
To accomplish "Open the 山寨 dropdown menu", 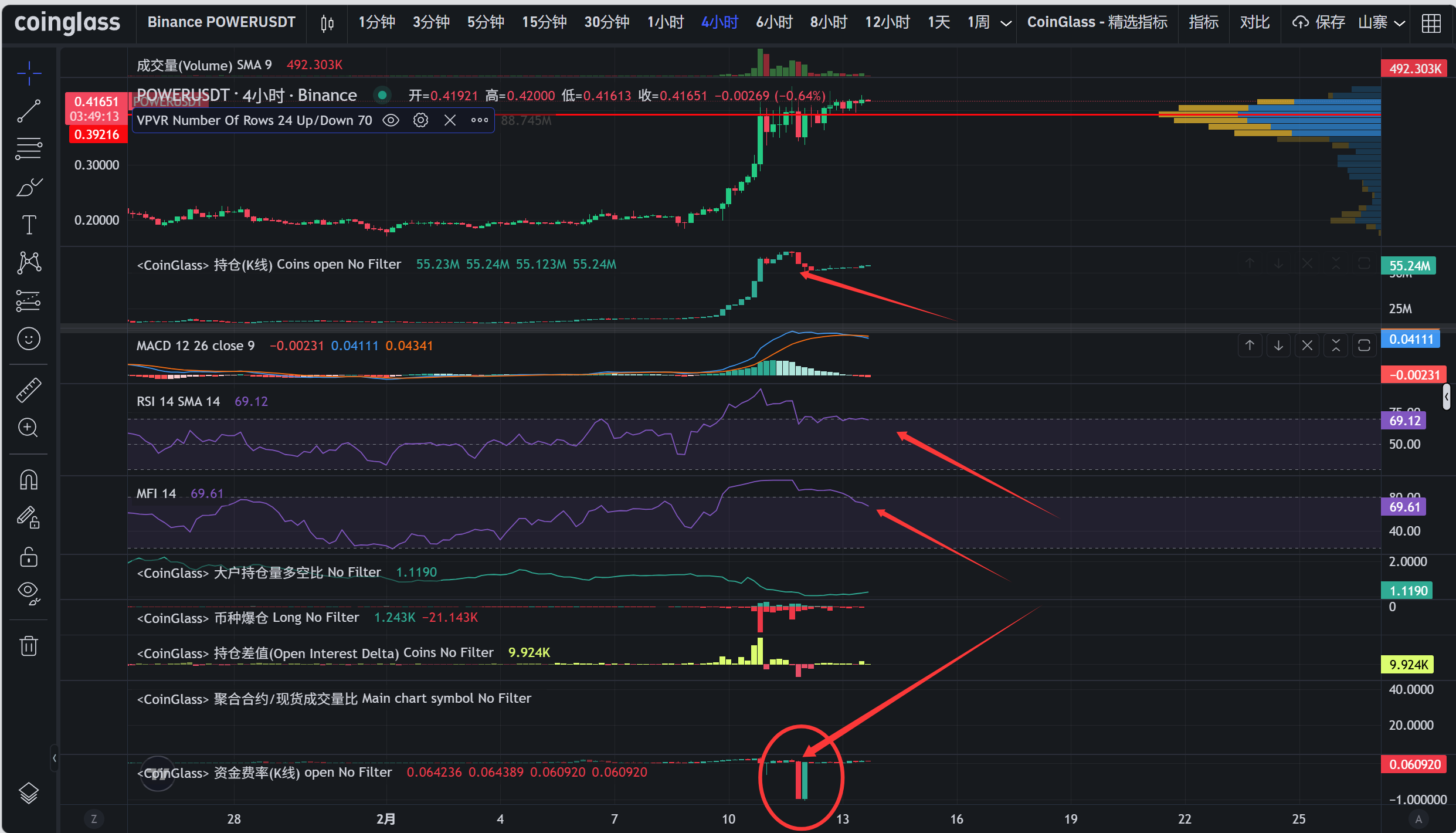I will click(1382, 23).
